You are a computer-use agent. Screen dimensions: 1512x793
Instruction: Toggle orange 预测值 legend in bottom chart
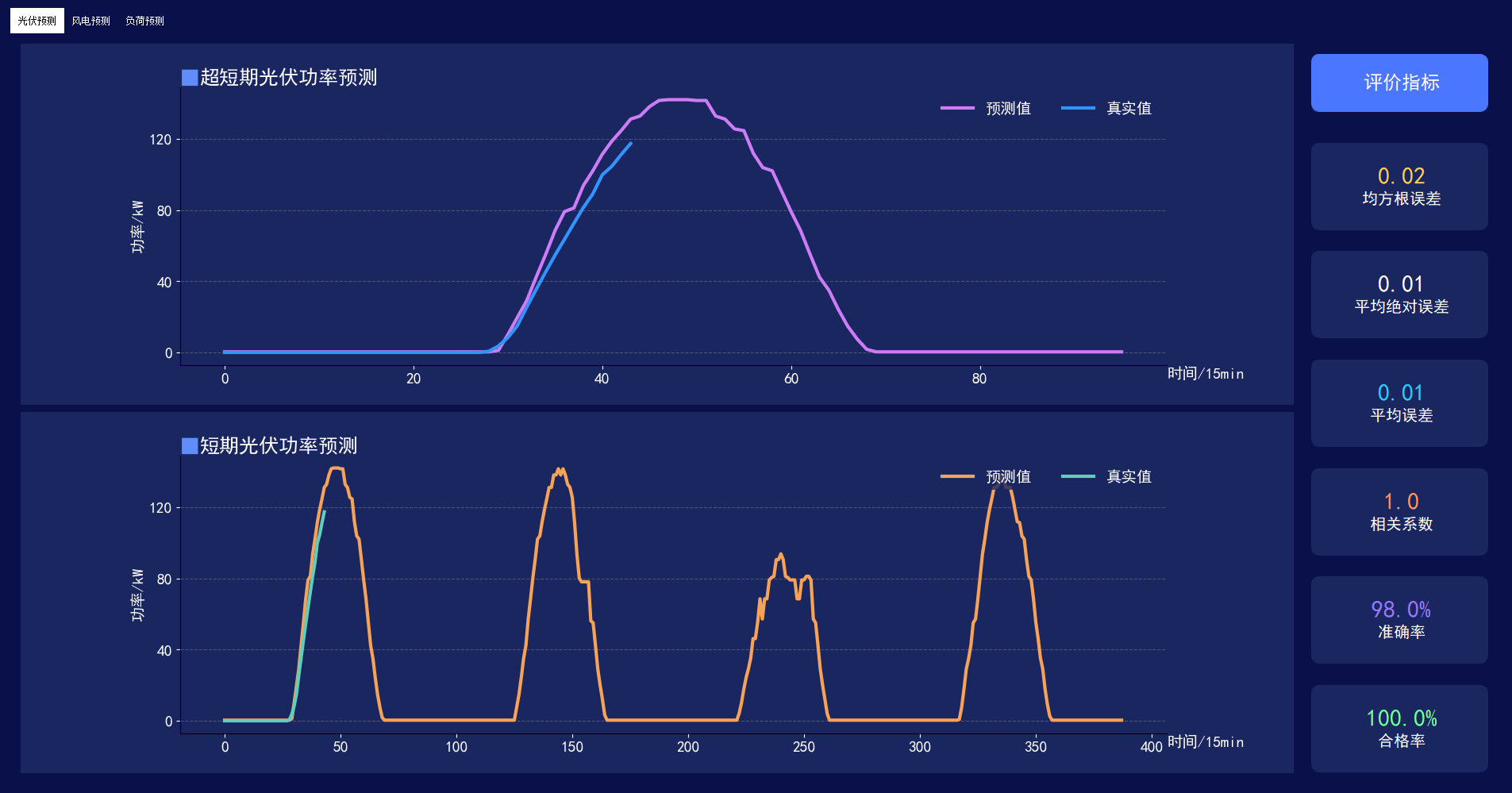click(x=986, y=476)
